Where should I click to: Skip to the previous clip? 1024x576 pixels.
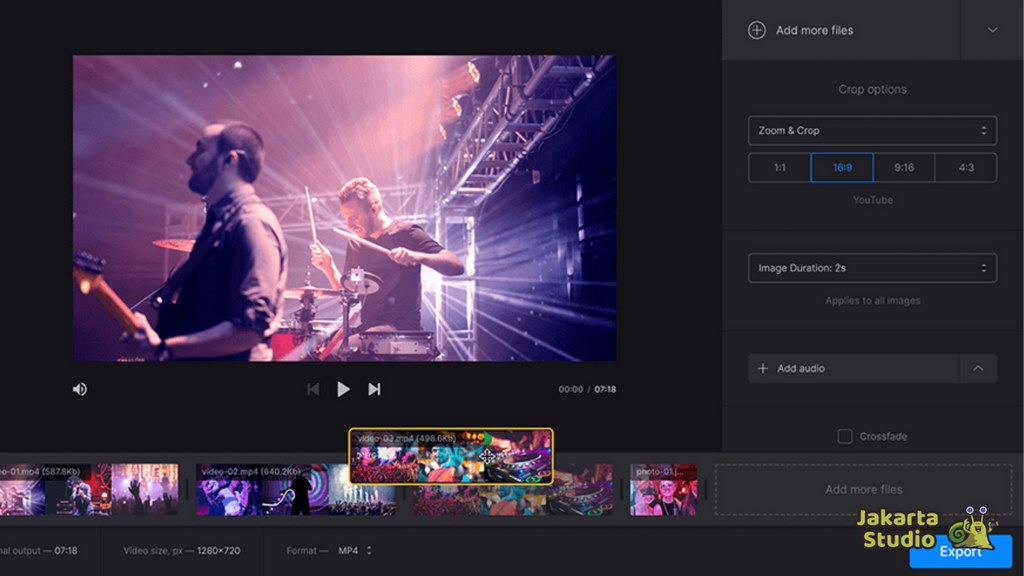[313, 389]
